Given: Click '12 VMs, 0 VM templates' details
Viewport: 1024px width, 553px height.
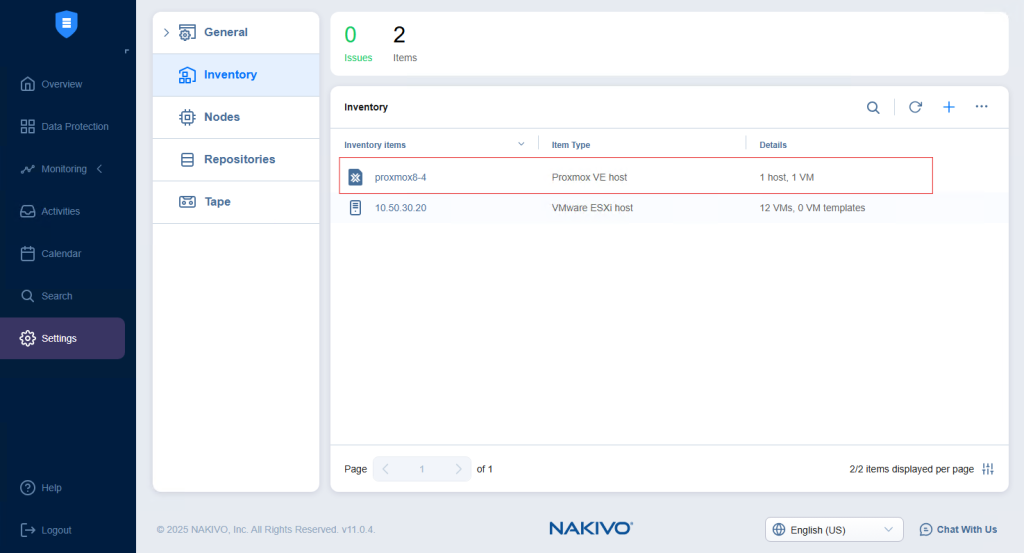Looking at the screenshot, I should tap(812, 208).
